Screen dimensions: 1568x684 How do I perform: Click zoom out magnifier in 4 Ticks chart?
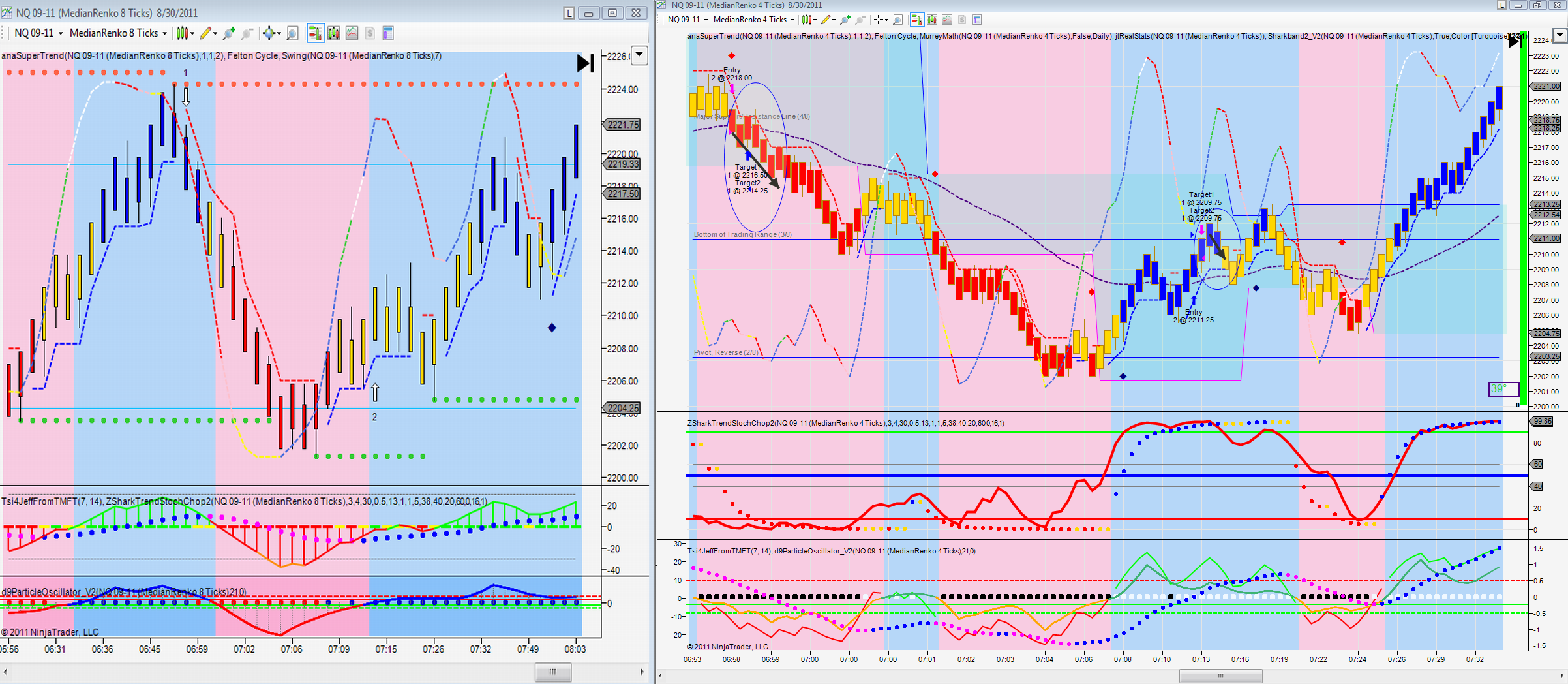point(860,20)
